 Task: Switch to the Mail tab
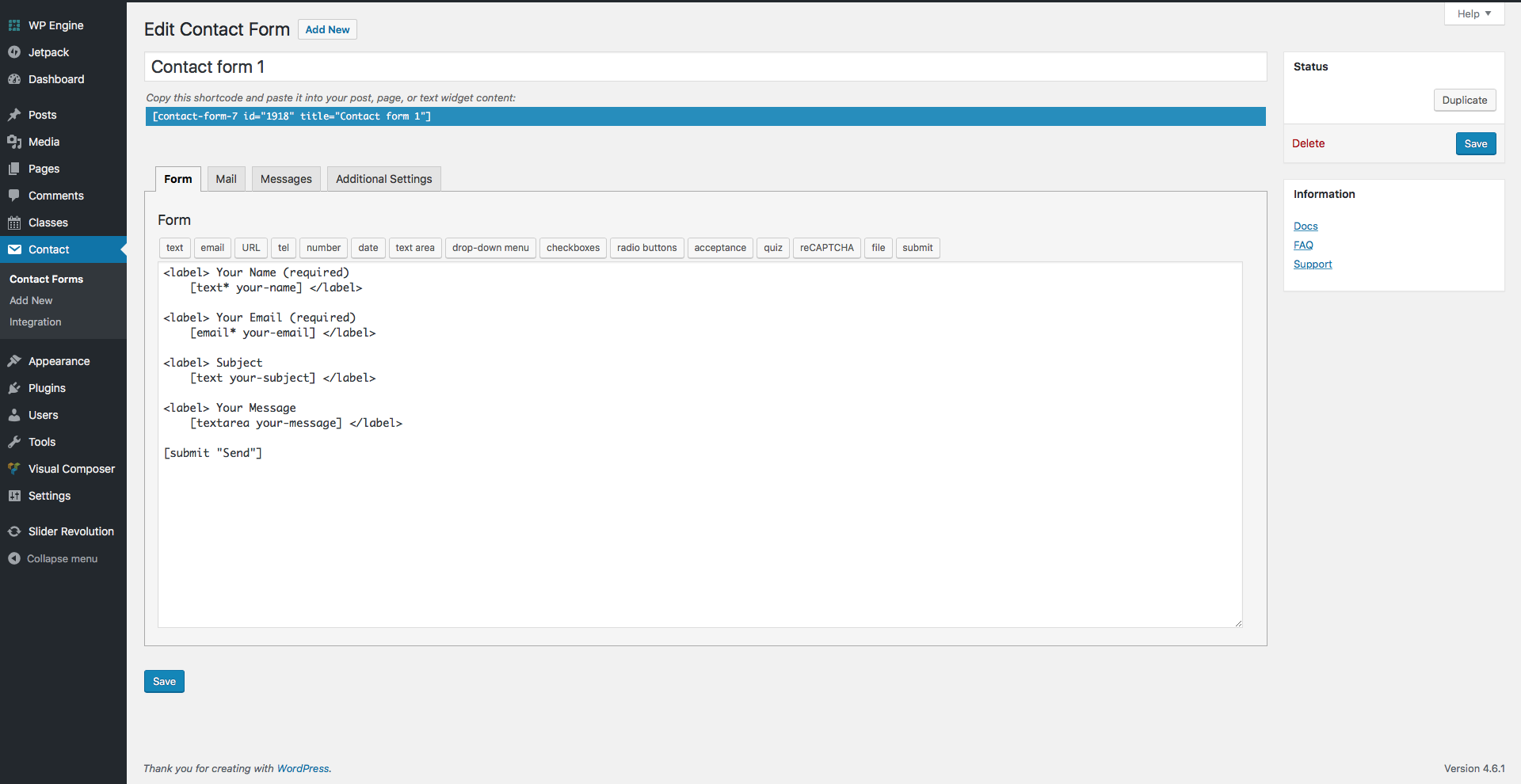[227, 179]
